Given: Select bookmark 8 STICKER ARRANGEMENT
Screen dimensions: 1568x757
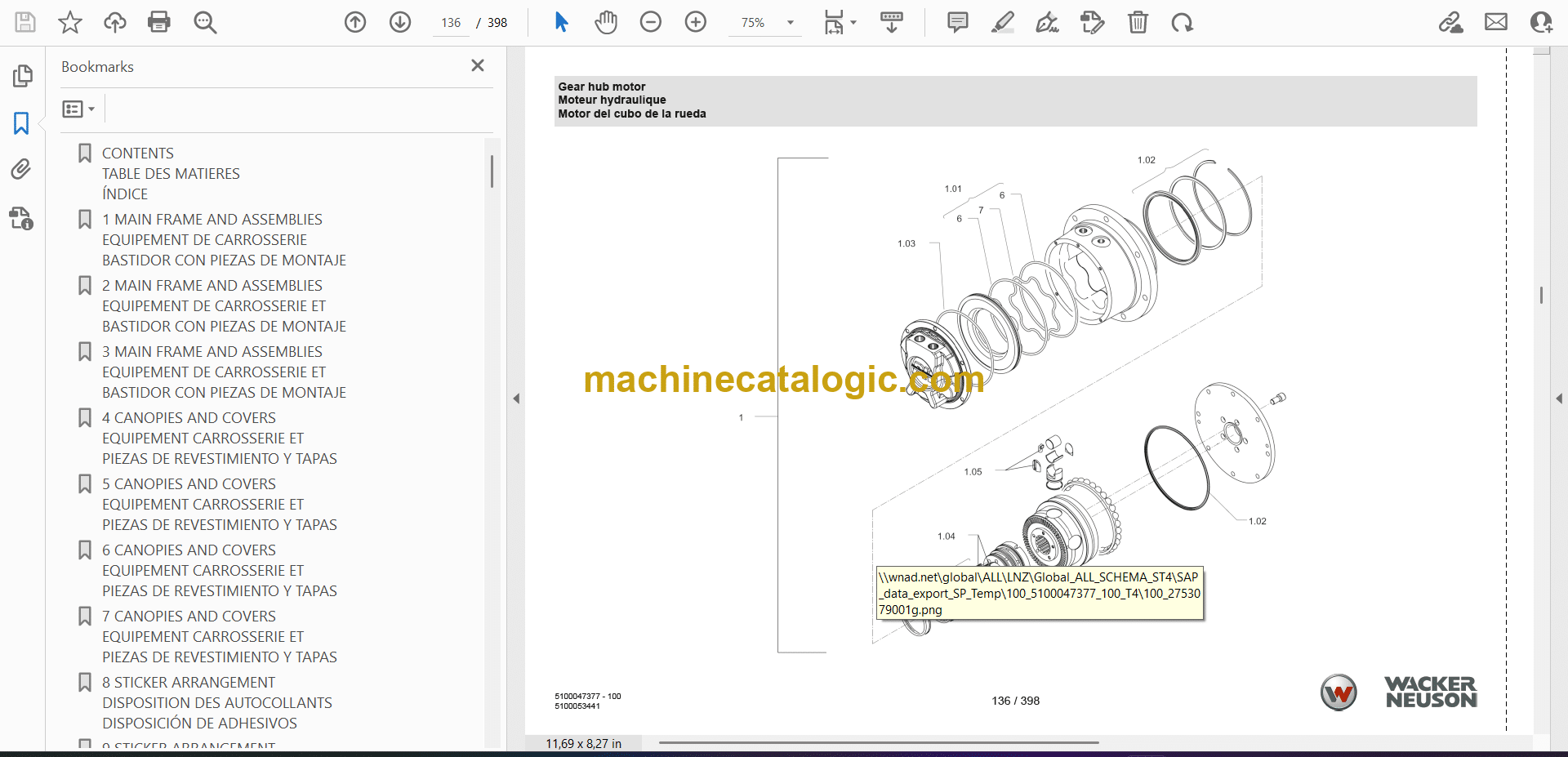Looking at the screenshot, I should (x=189, y=683).
